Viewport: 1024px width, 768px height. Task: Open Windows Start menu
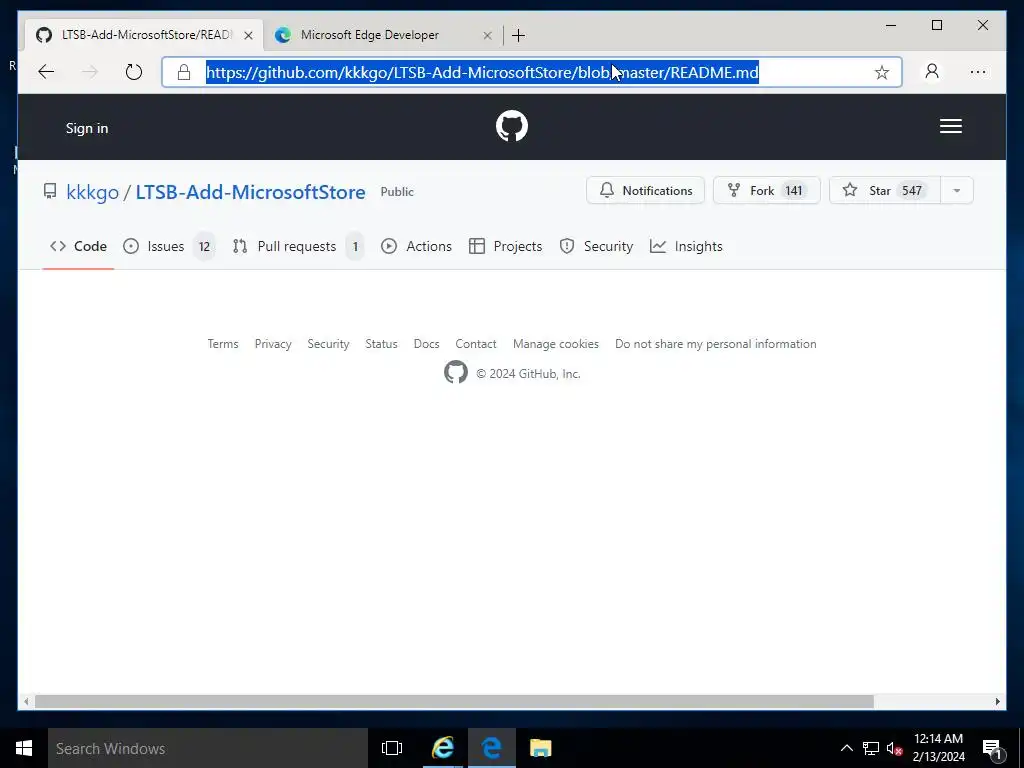[24, 748]
